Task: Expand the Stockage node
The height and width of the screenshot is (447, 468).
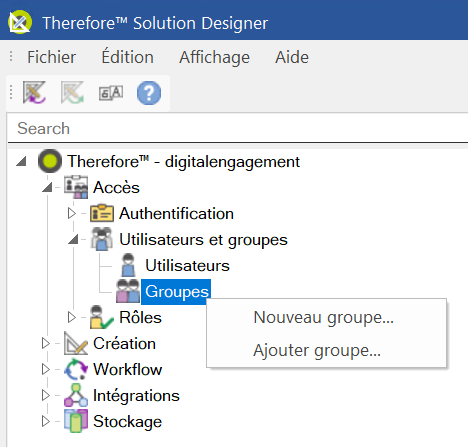Action: [x=46, y=421]
